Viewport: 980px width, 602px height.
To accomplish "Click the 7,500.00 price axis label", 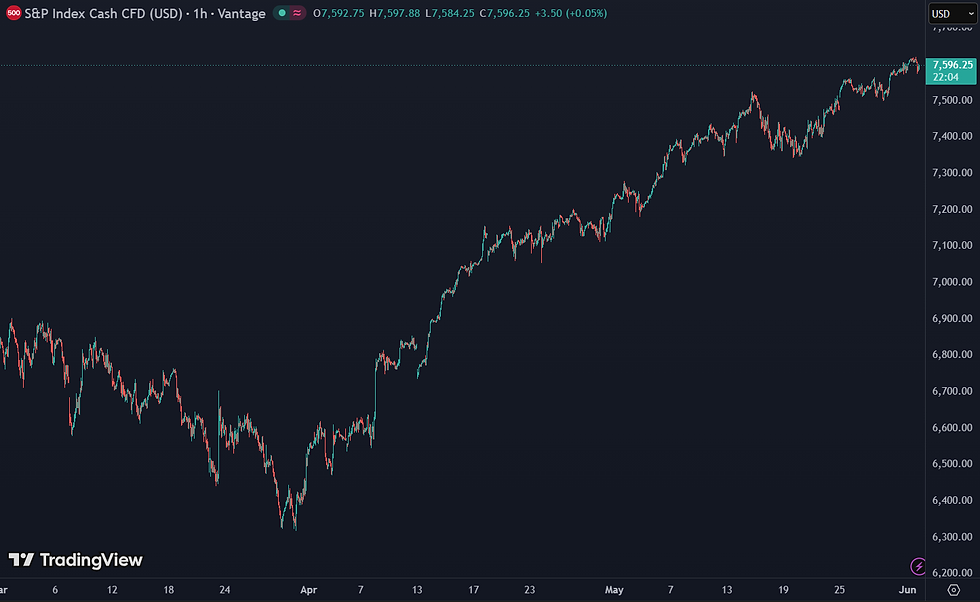I will 952,100.
